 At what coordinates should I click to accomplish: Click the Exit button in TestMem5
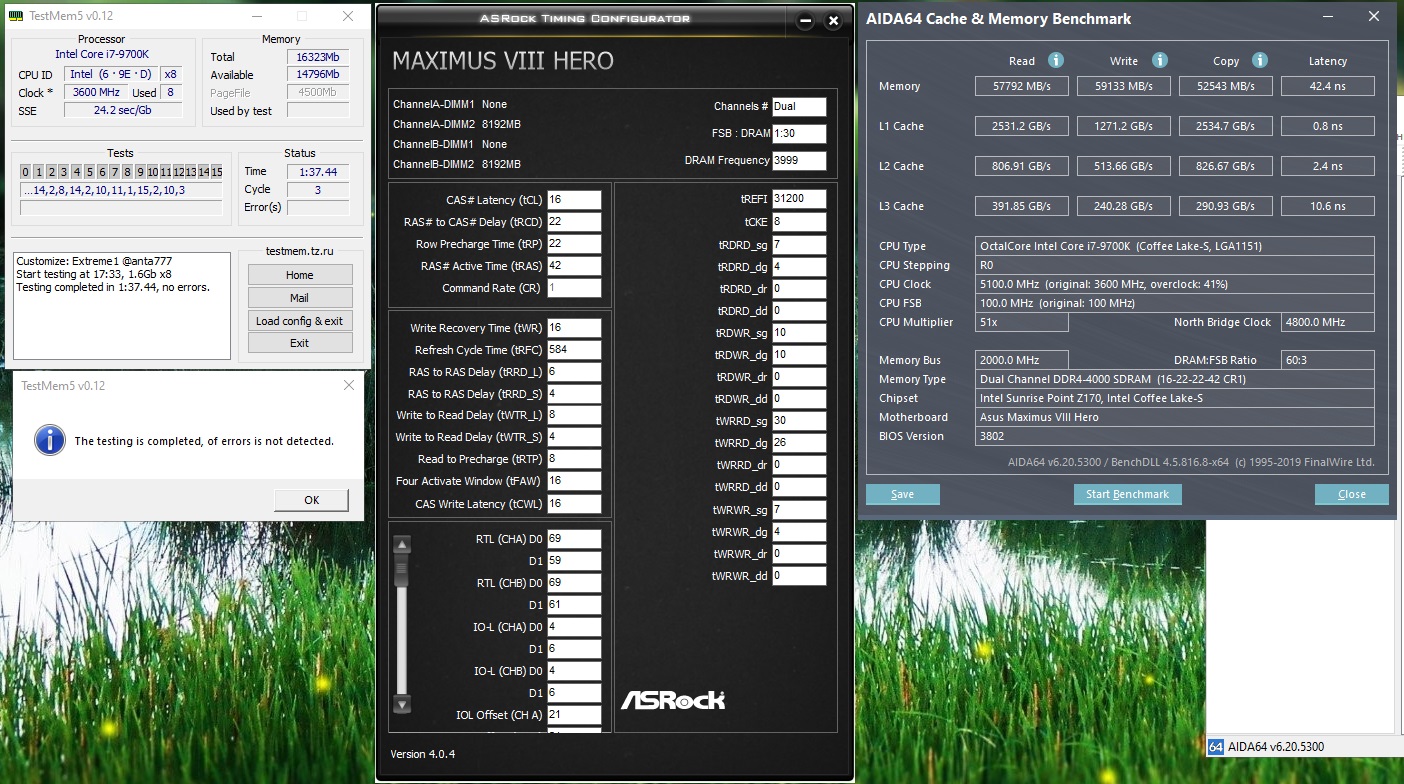(x=300, y=343)
